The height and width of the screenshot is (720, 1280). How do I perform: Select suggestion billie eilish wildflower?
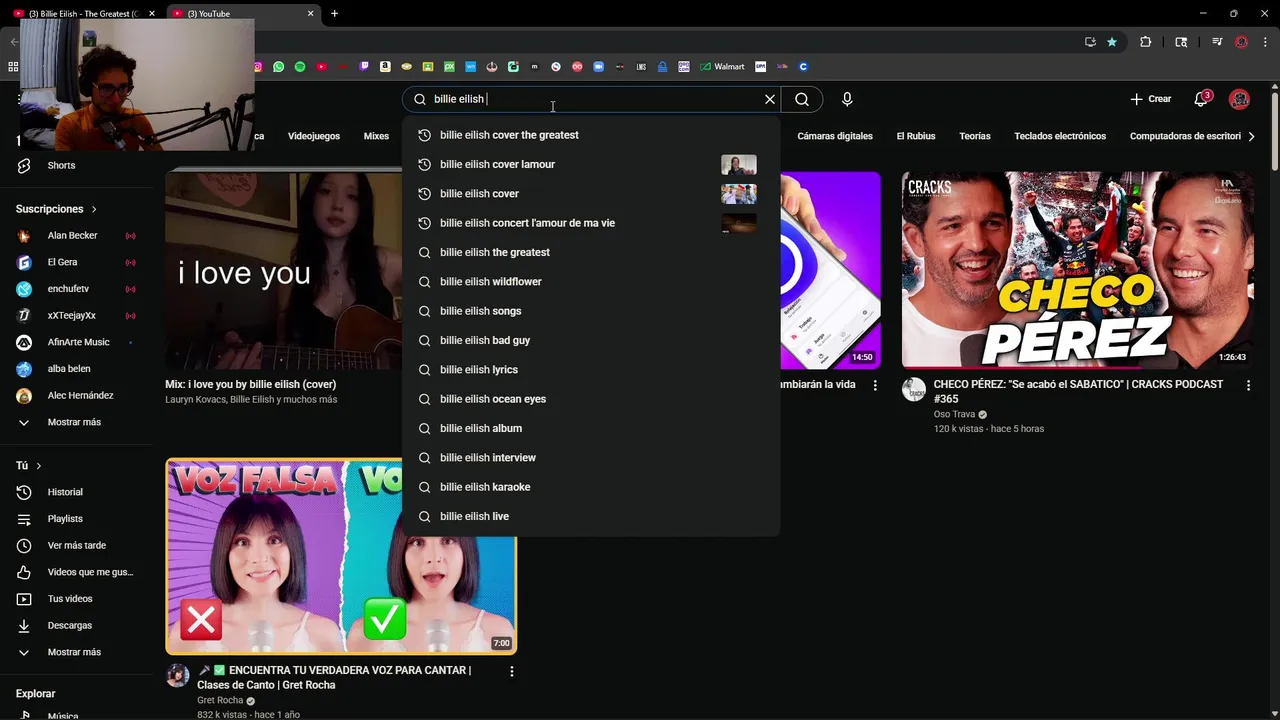591,281
